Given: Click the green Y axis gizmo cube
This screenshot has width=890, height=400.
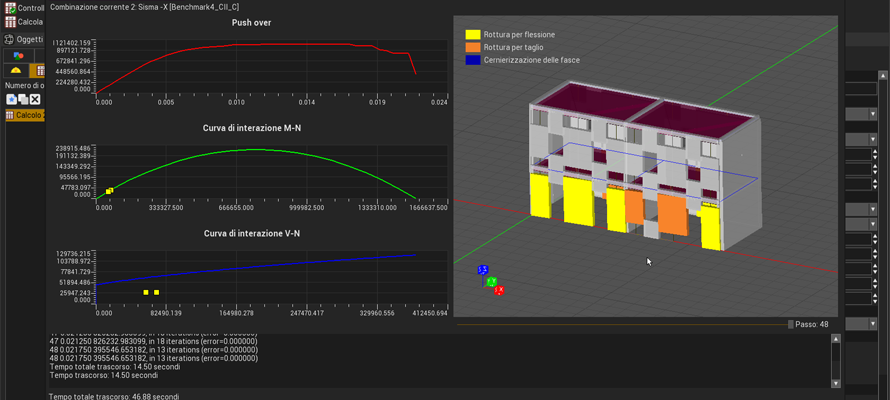Looking at the screenshot, I should [492, 281].
